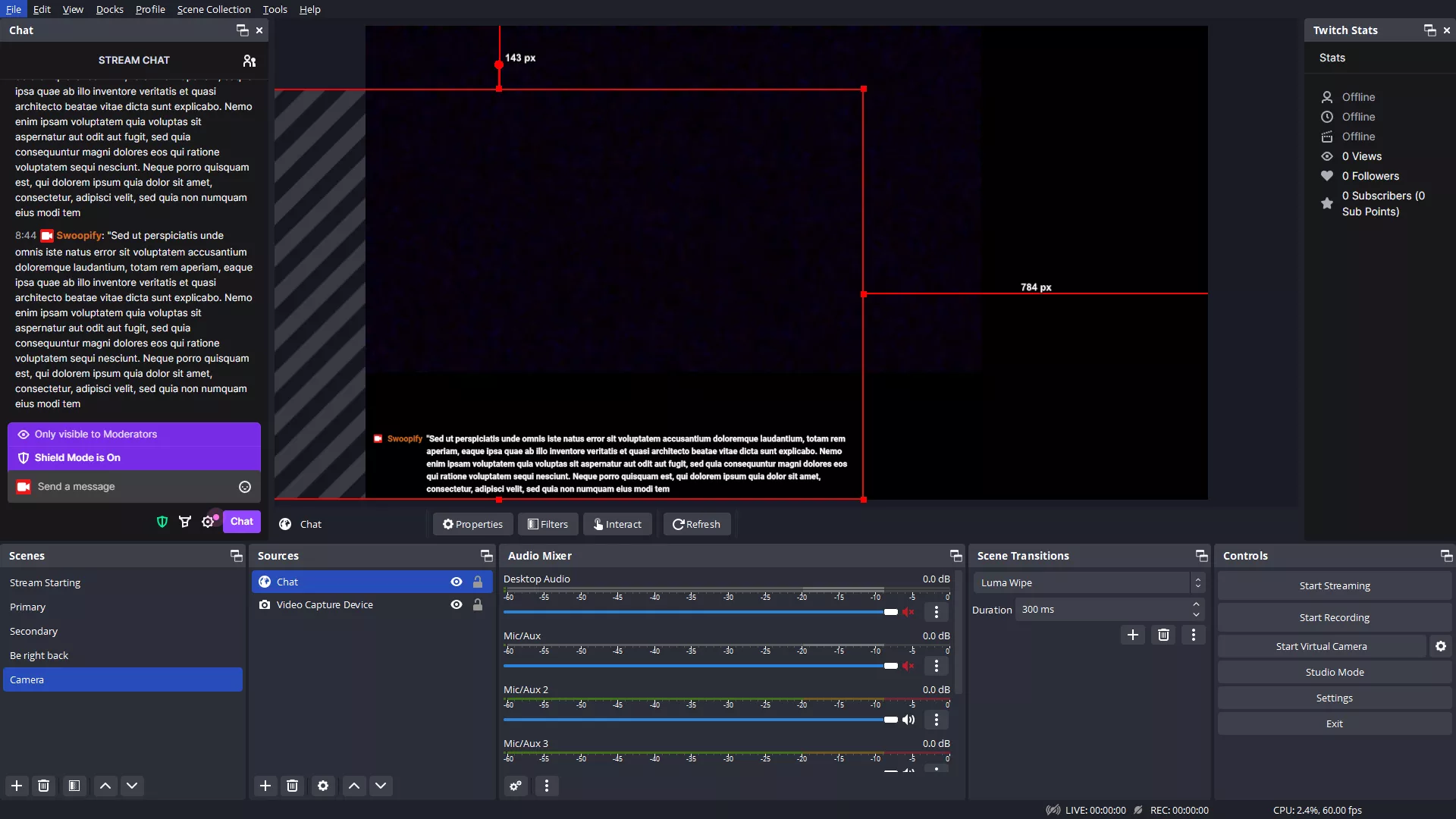Increase the transition duration with up arrow

1196,604
